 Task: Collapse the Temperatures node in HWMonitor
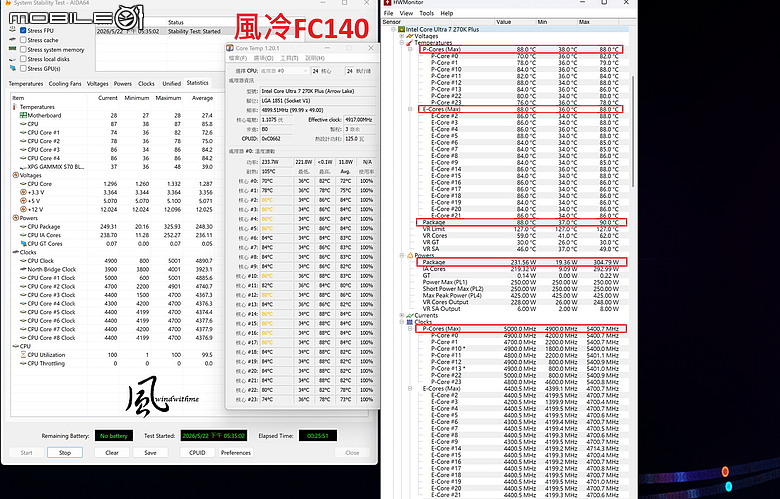pyautogui.click(x=402, y=43)
